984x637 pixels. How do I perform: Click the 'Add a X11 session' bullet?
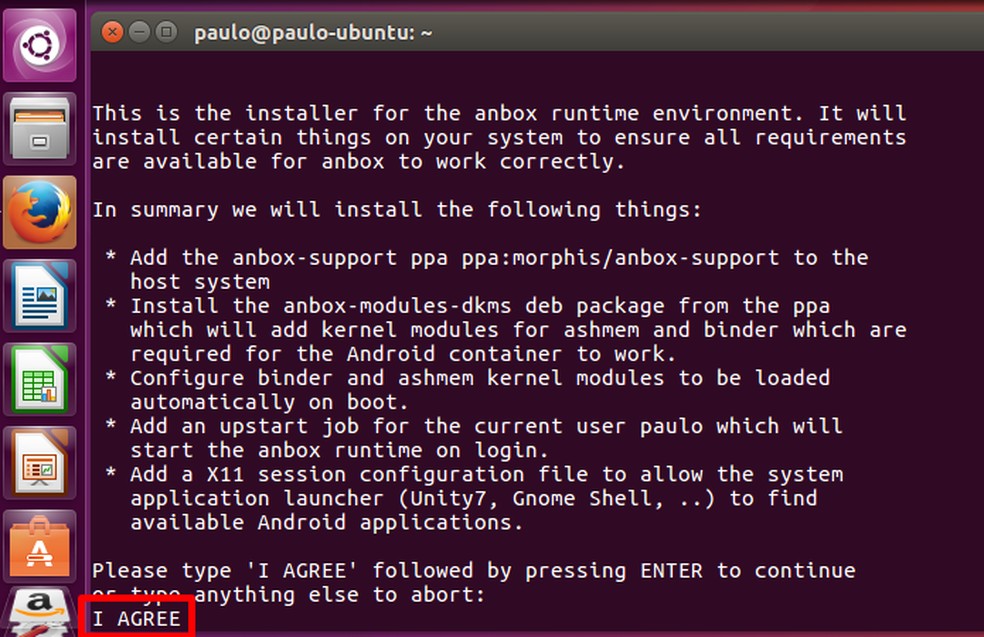[x=487, y=474]
